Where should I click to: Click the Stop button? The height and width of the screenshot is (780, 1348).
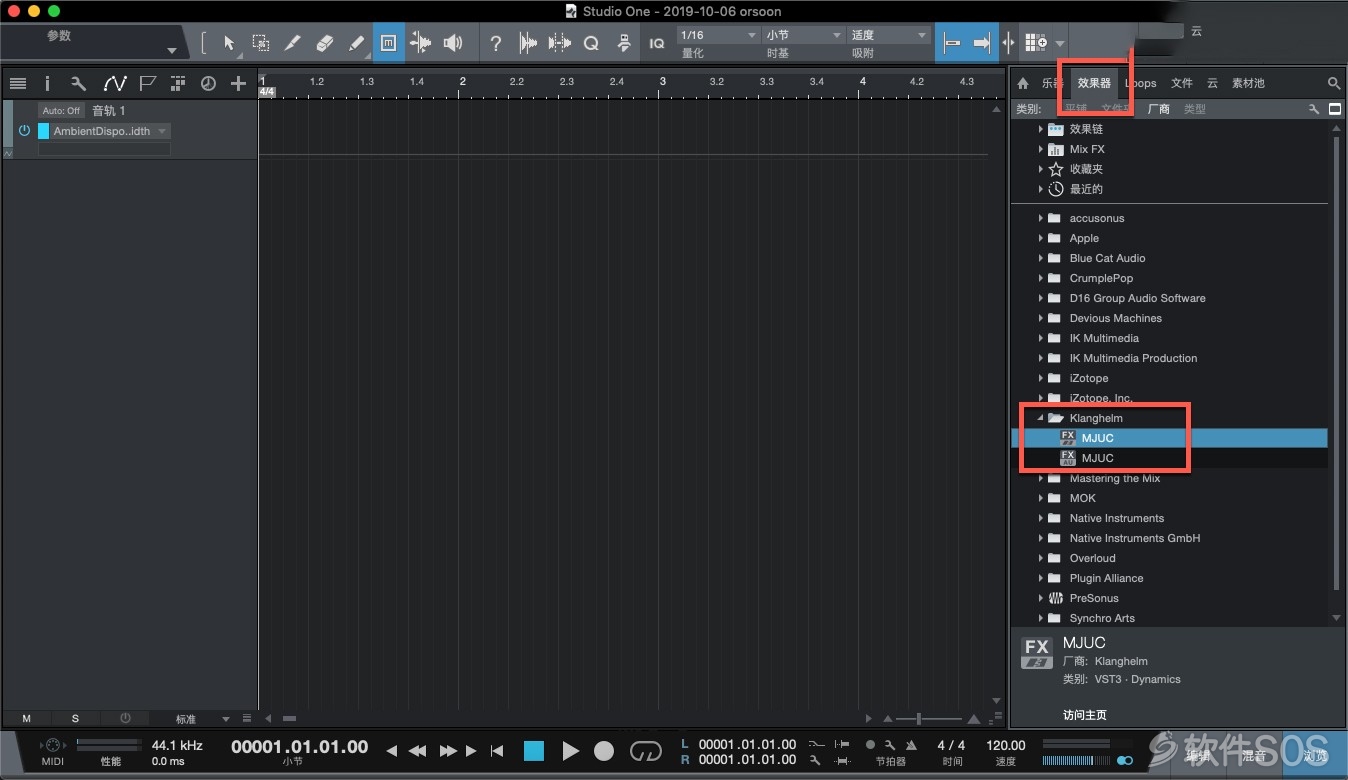(x=534, y=750)
